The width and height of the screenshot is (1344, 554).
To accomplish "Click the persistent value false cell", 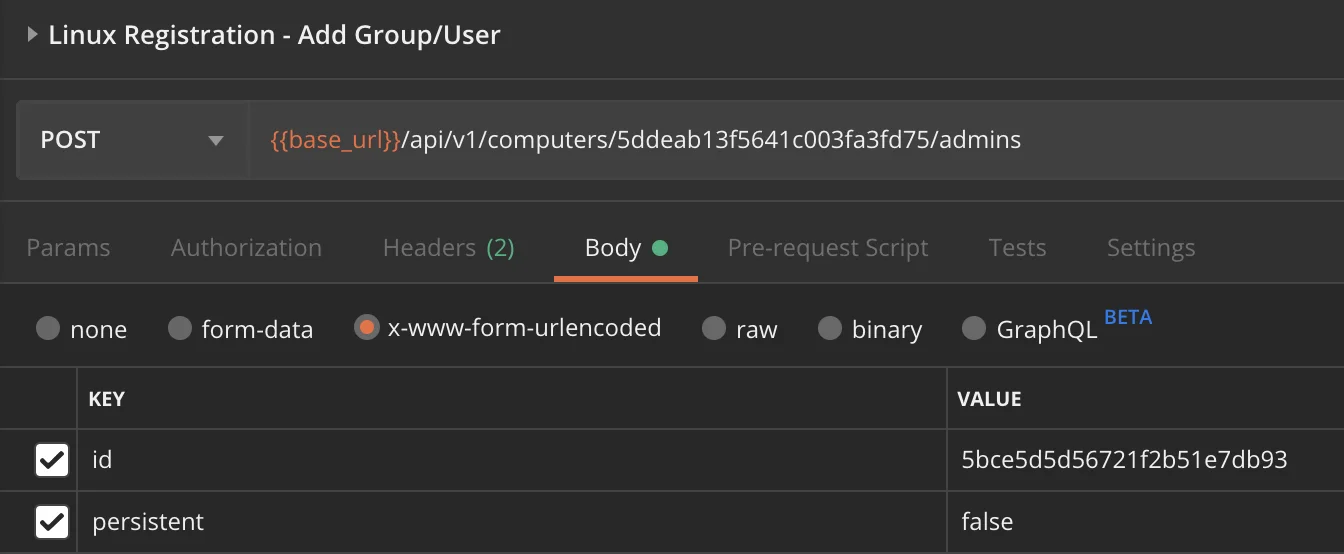I will 1145,522.
